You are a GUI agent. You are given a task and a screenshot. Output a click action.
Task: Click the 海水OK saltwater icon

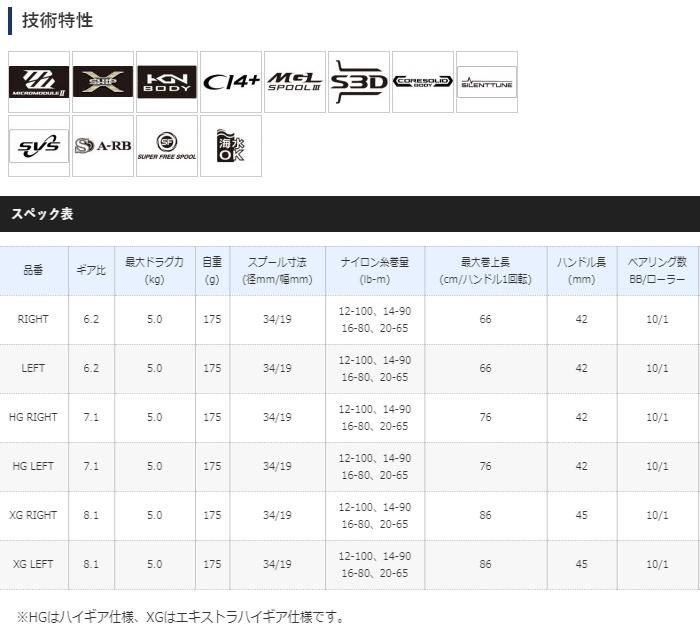click(x=231, y=146)
